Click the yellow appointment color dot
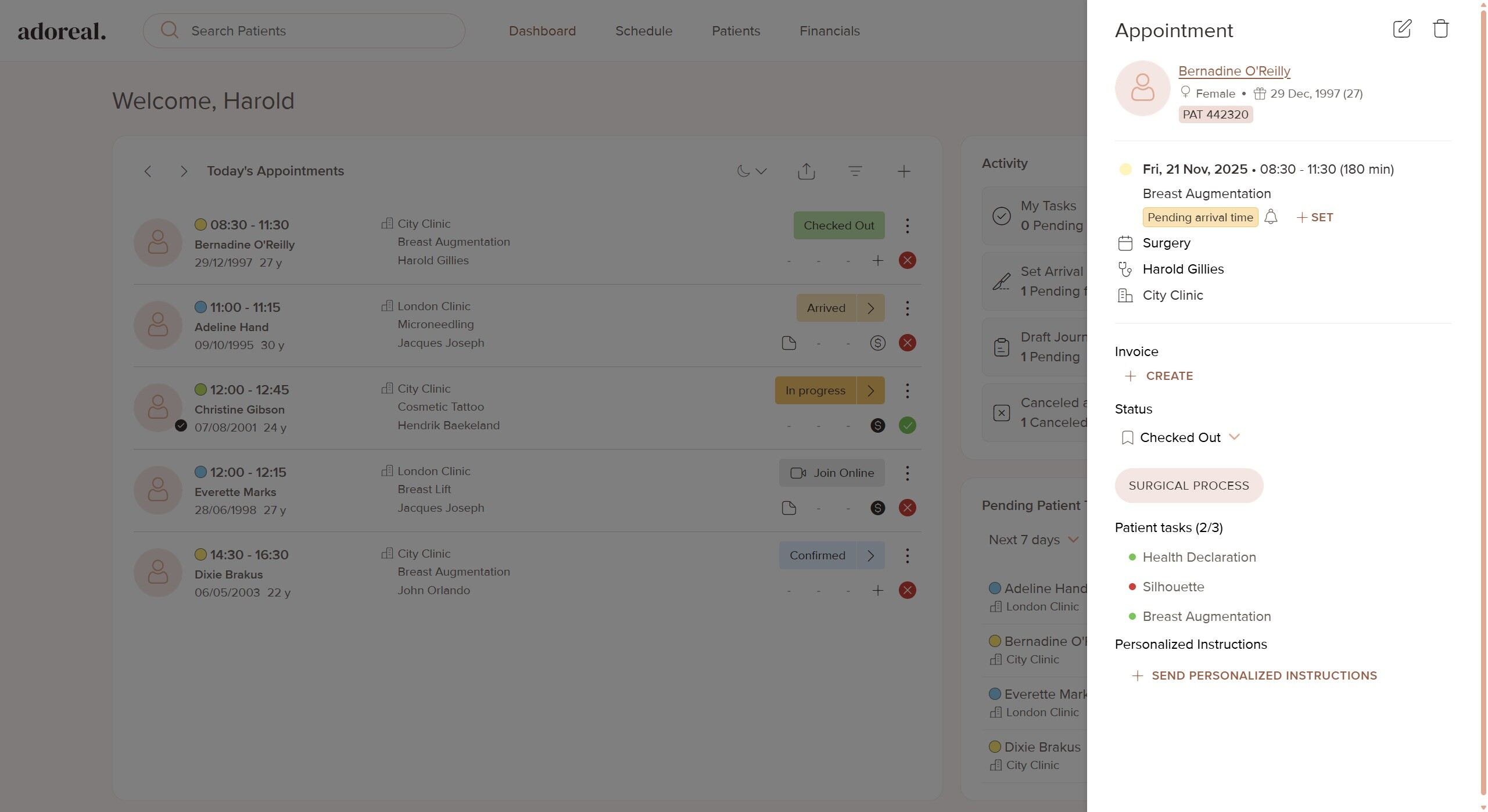1488x812 pixels. [1125, 169]
